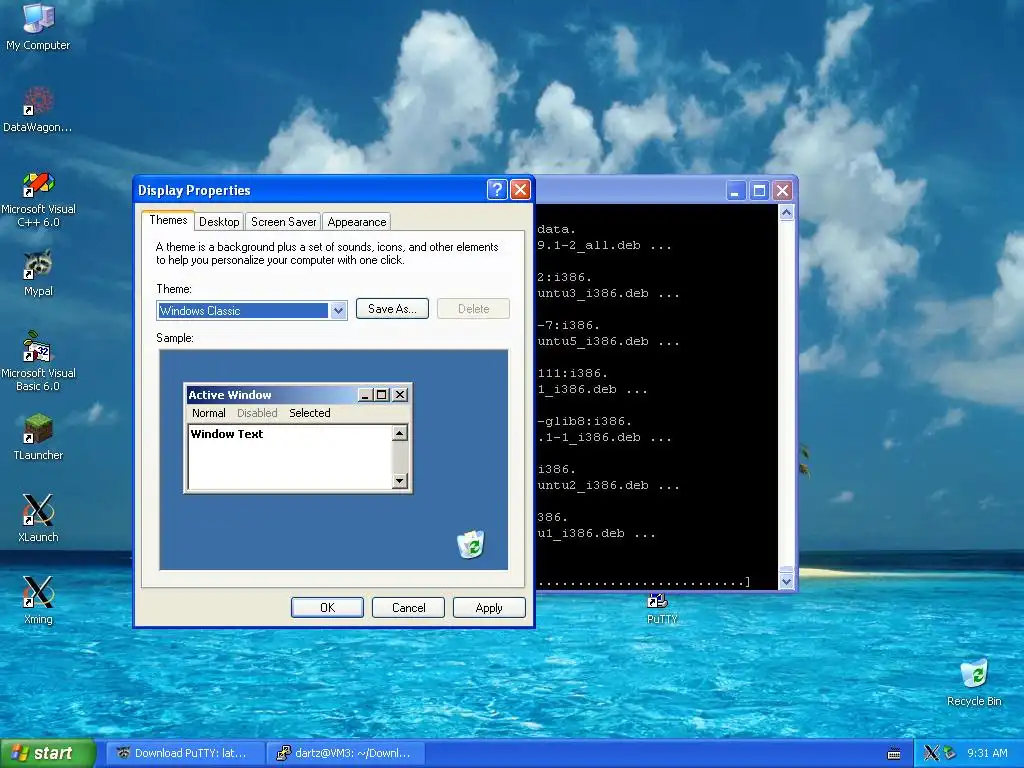Open the Xming desktop icon
This screenshot has height=768, width=1024.
coord(38,601)
